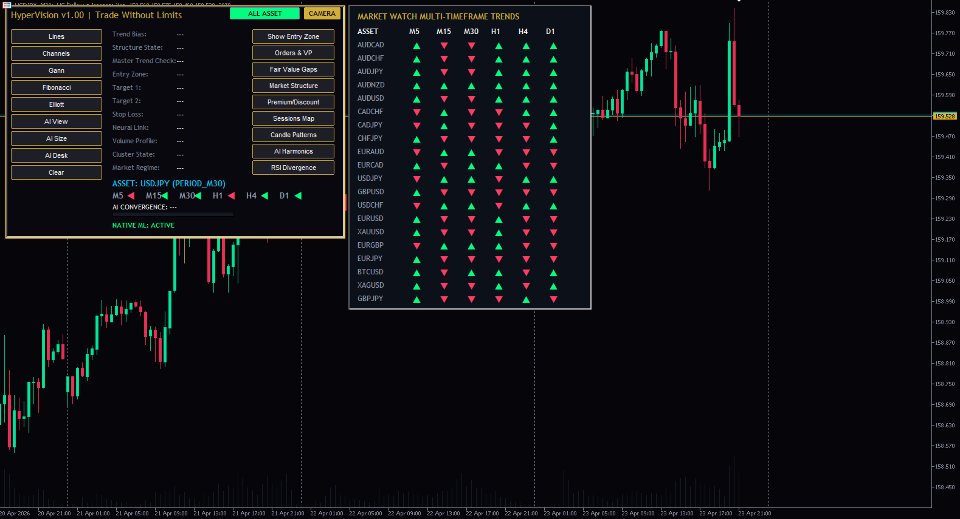Select the GBPJPY row label

coord(370,299)
